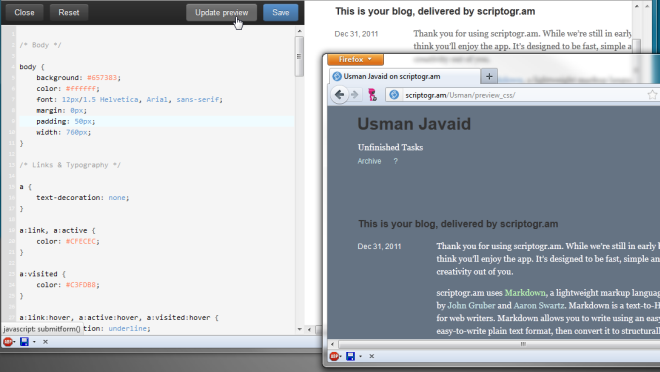The width and height of the screenshot is (660, 372).
Task: Go back with Firefox back arrow
Action: [339, 95]
